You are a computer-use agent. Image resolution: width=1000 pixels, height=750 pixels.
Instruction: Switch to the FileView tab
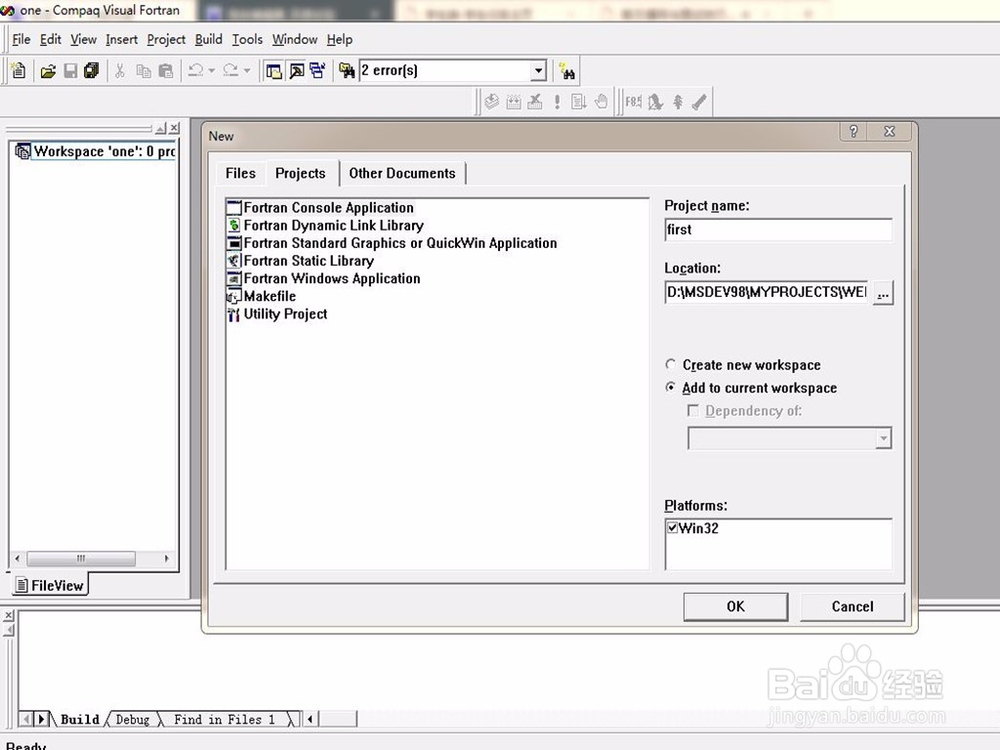coord(50,585)
